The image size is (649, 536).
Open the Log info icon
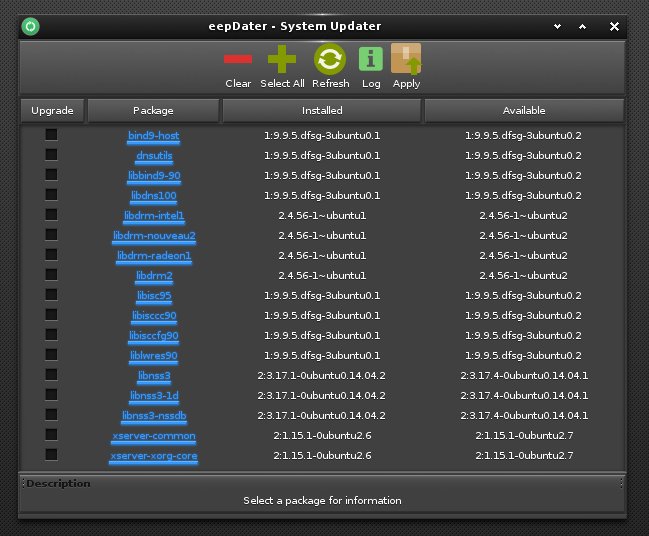click(371, 59)
